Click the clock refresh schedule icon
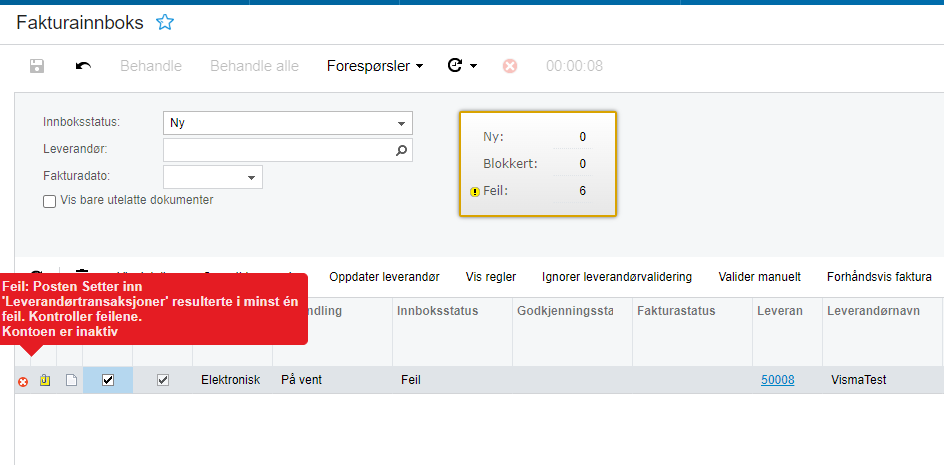This screenshot has height=465, width=944. click(455, 65)
